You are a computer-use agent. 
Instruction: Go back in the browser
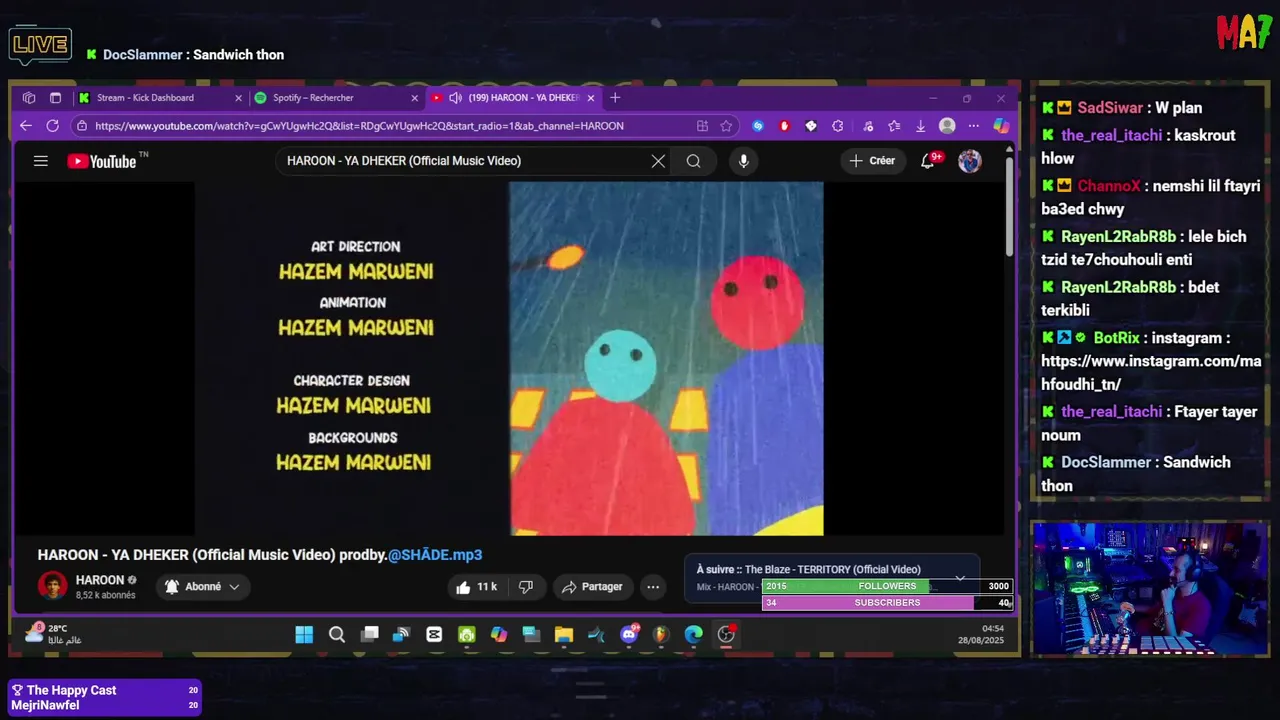(26, 126)
